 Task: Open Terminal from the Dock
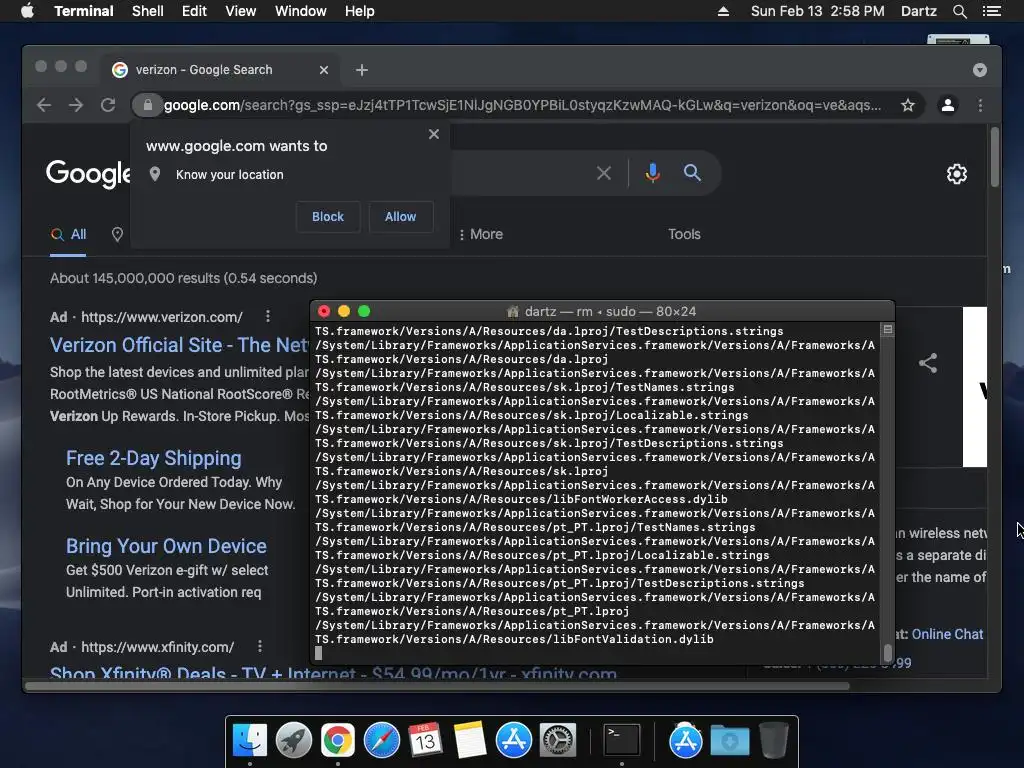tap(621, 740)
